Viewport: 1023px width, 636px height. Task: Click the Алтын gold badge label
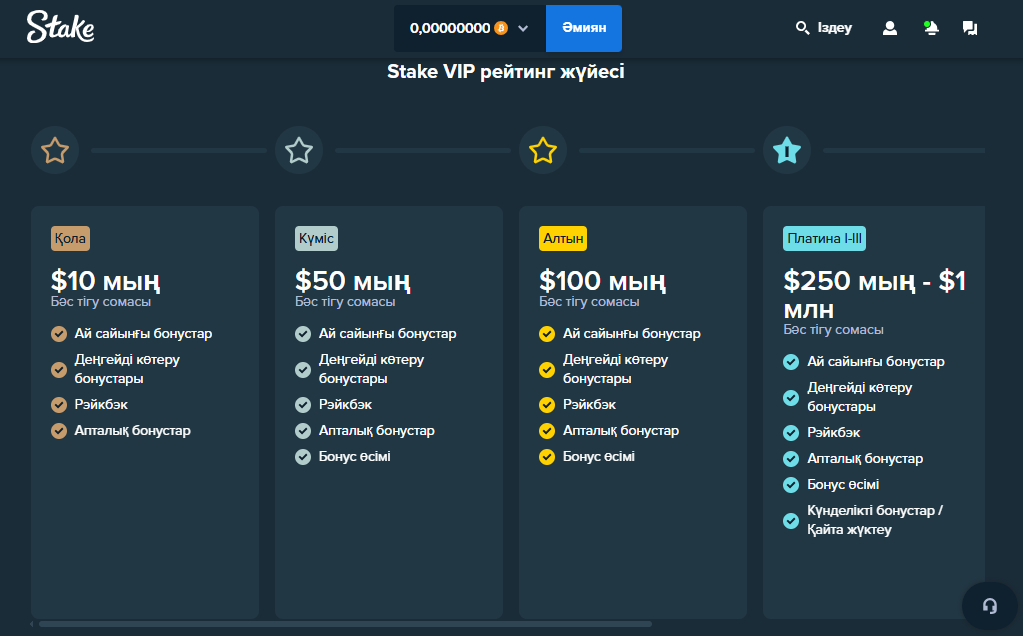coord(563,238)
